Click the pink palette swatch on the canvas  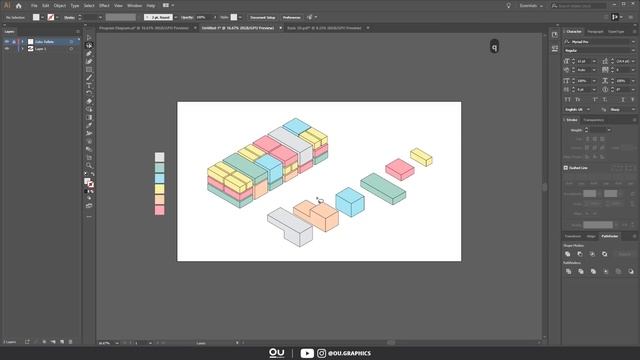(x=160, y=210)
